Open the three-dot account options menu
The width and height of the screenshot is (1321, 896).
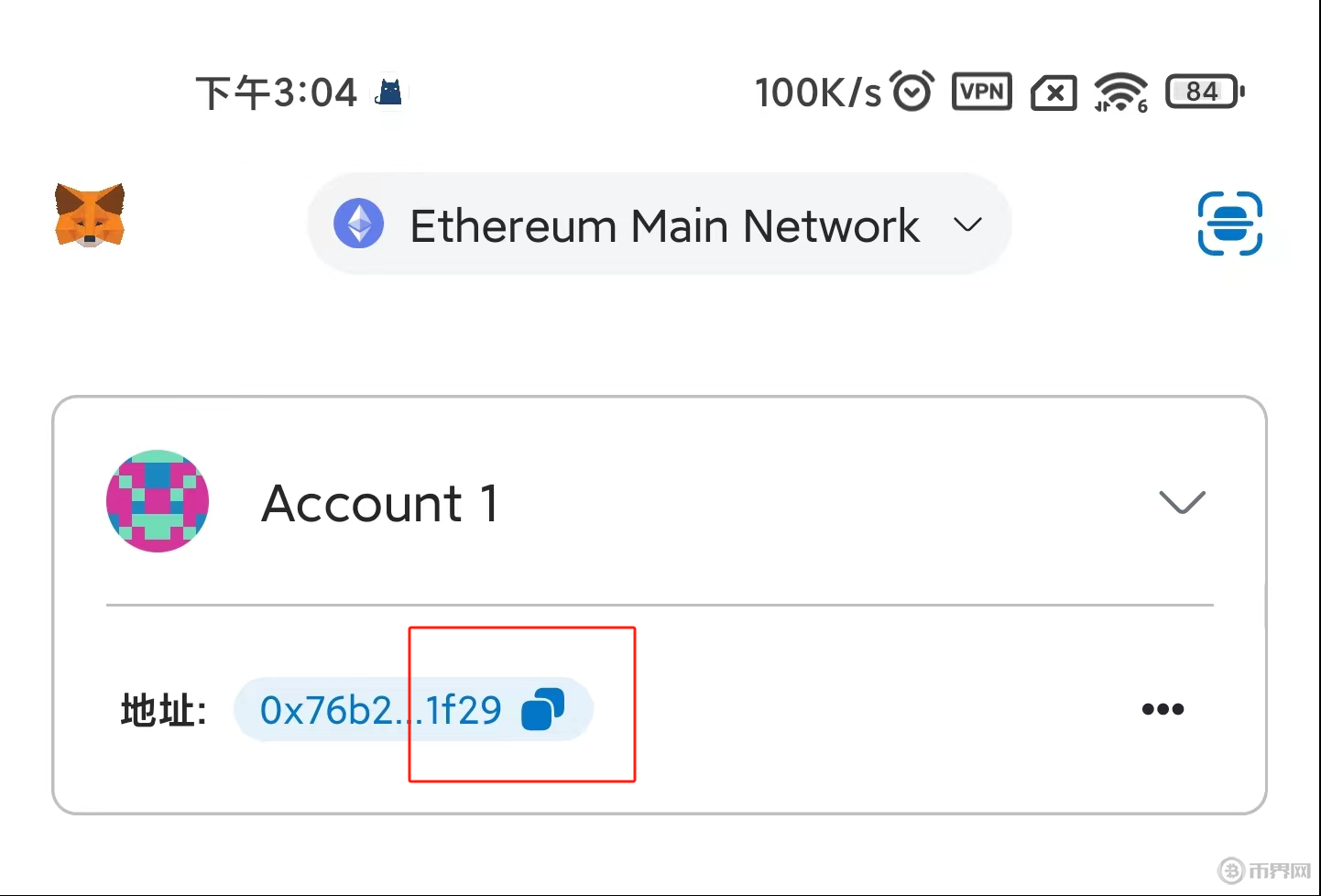[1163, 709]
